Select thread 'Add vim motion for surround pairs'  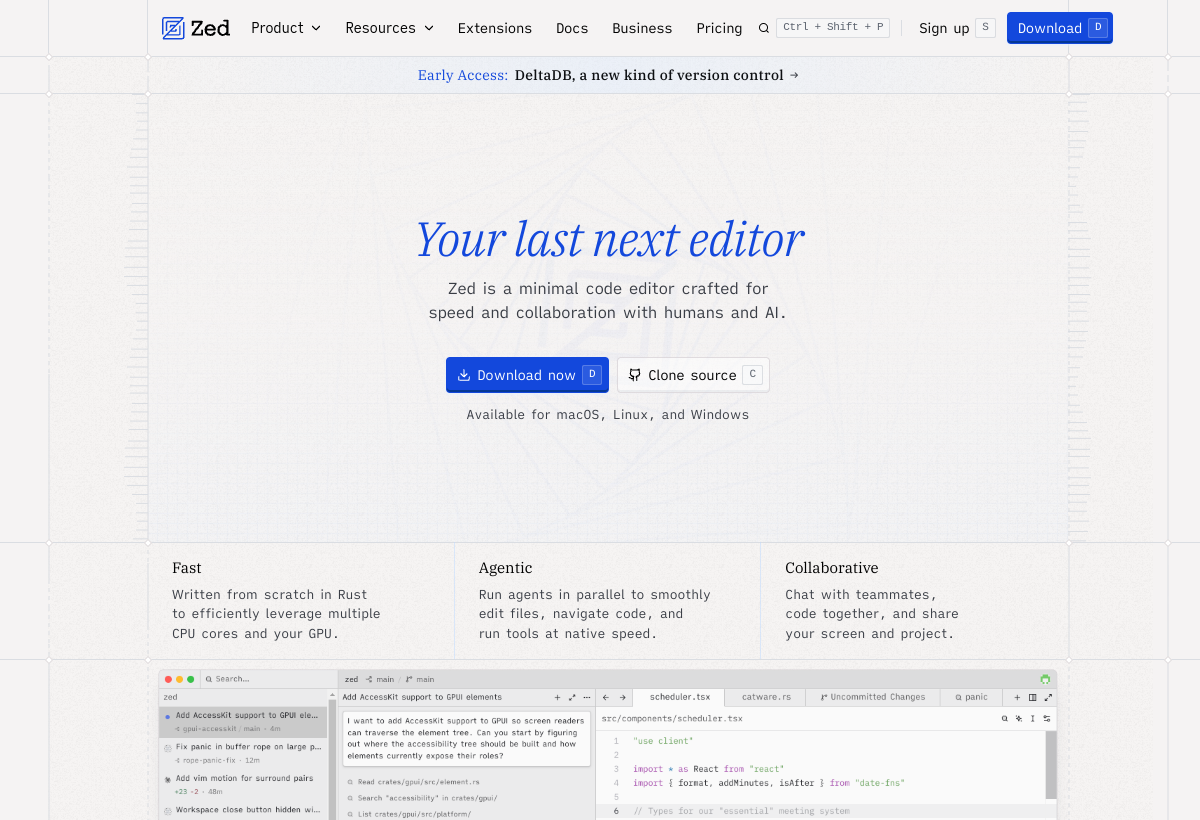[x=243, y=784]
